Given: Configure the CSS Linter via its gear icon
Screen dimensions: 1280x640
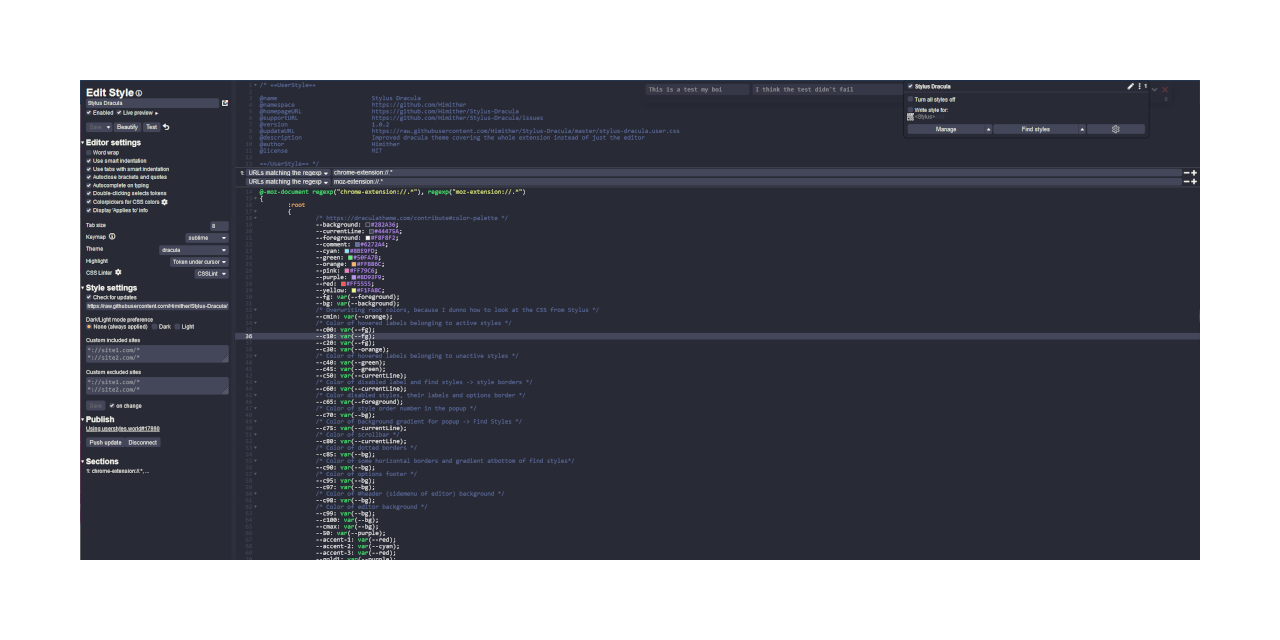Looking at the screenshot, I should coord(118,272).
